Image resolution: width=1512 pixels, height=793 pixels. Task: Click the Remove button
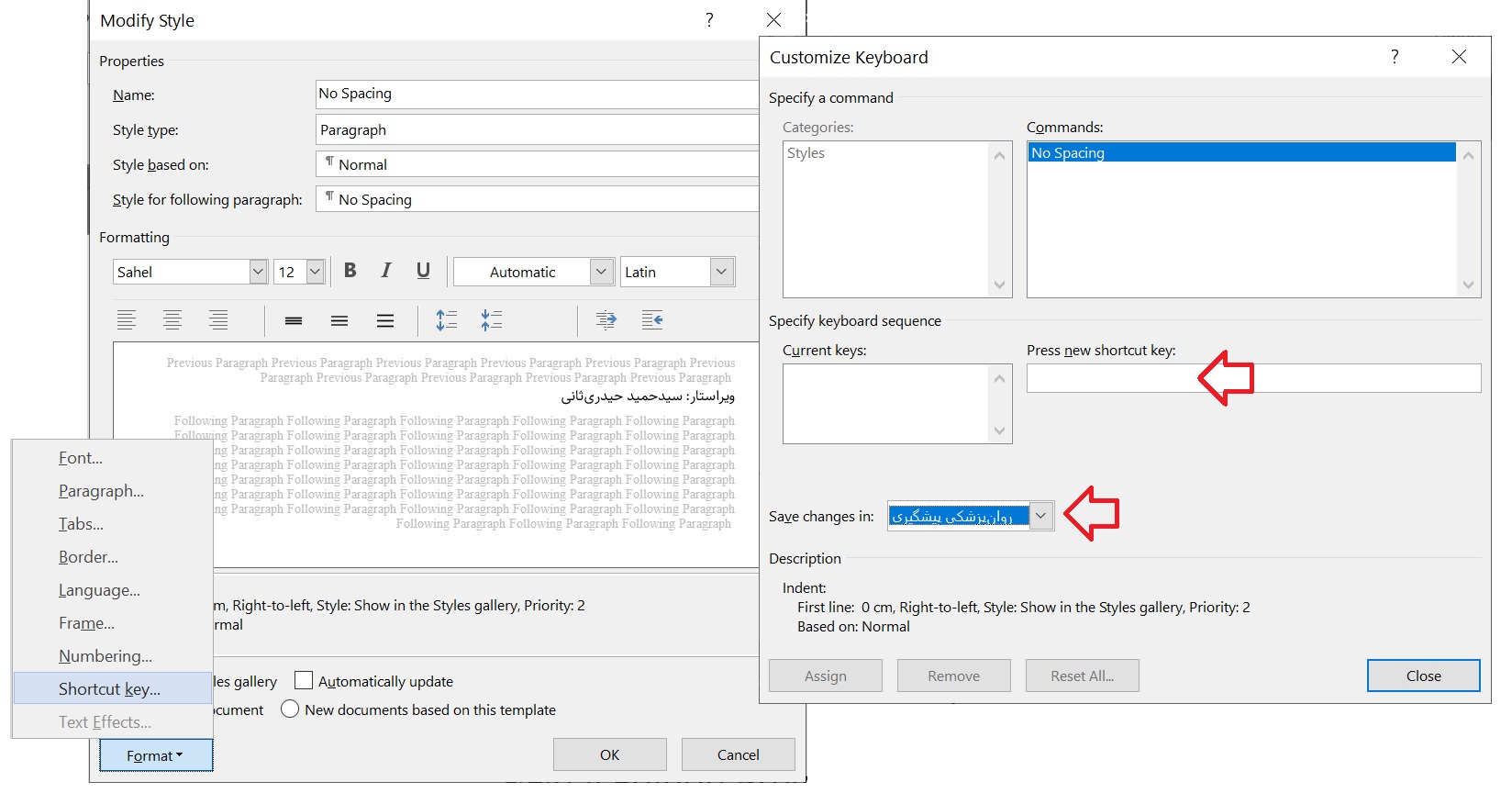[954, 676]
